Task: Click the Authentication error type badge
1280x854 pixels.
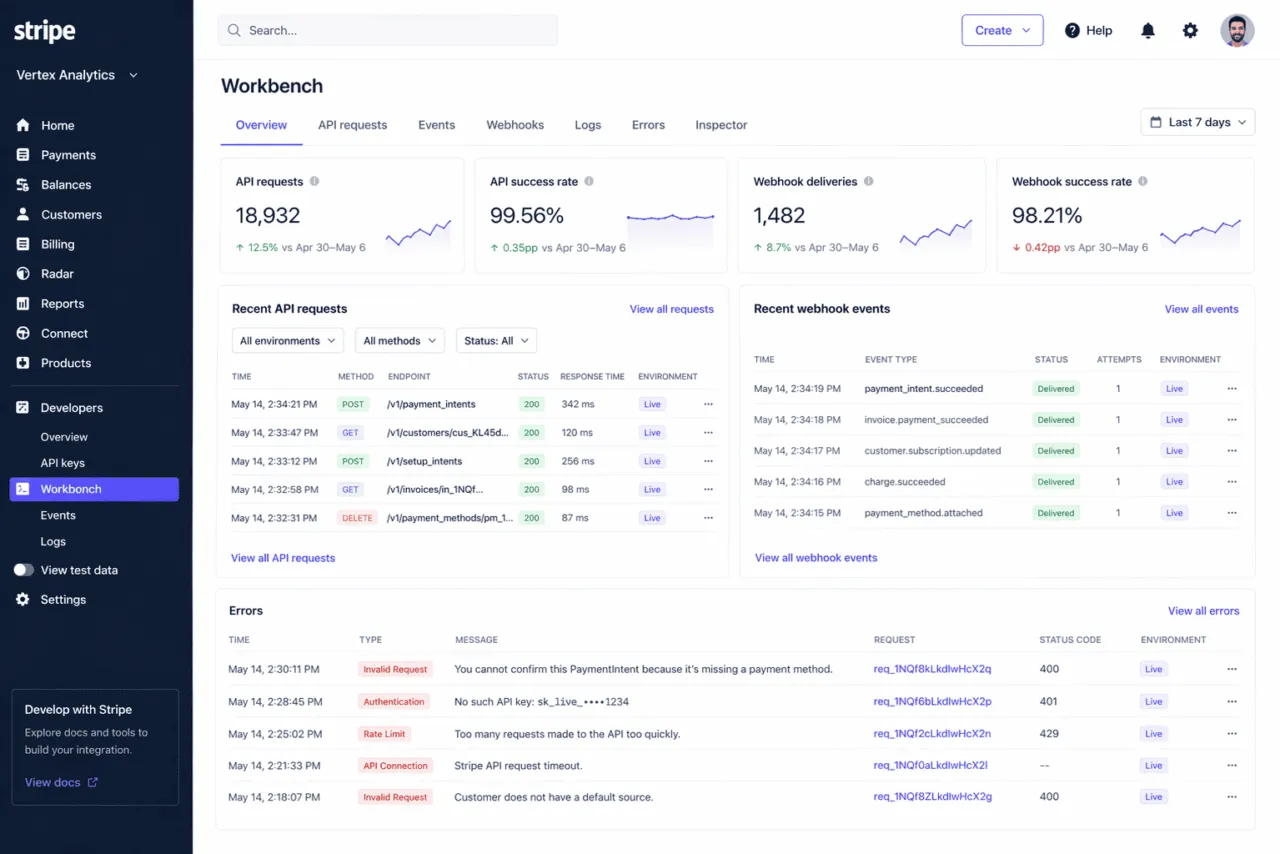Action: (x=395, y=702)
